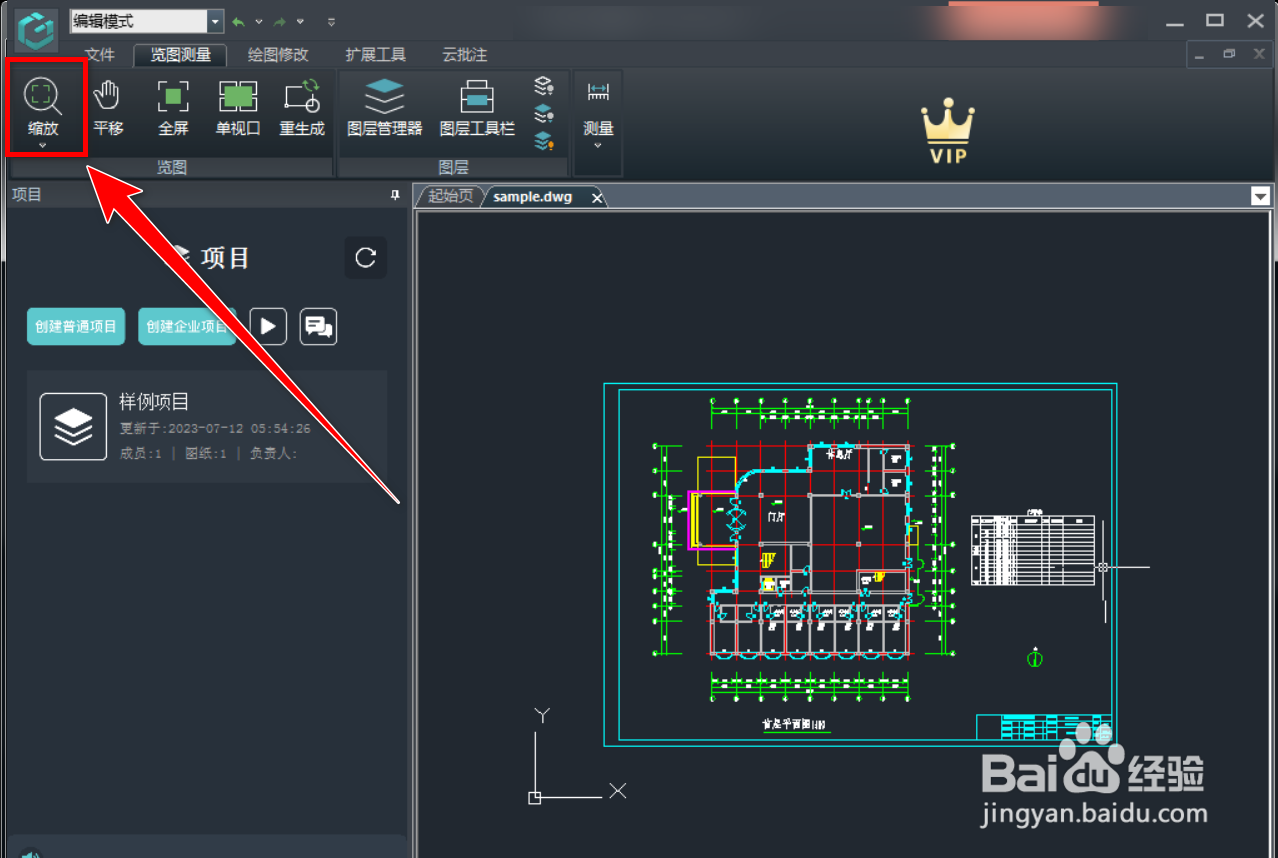Select the sample.dwg document tab

point(534,197)
